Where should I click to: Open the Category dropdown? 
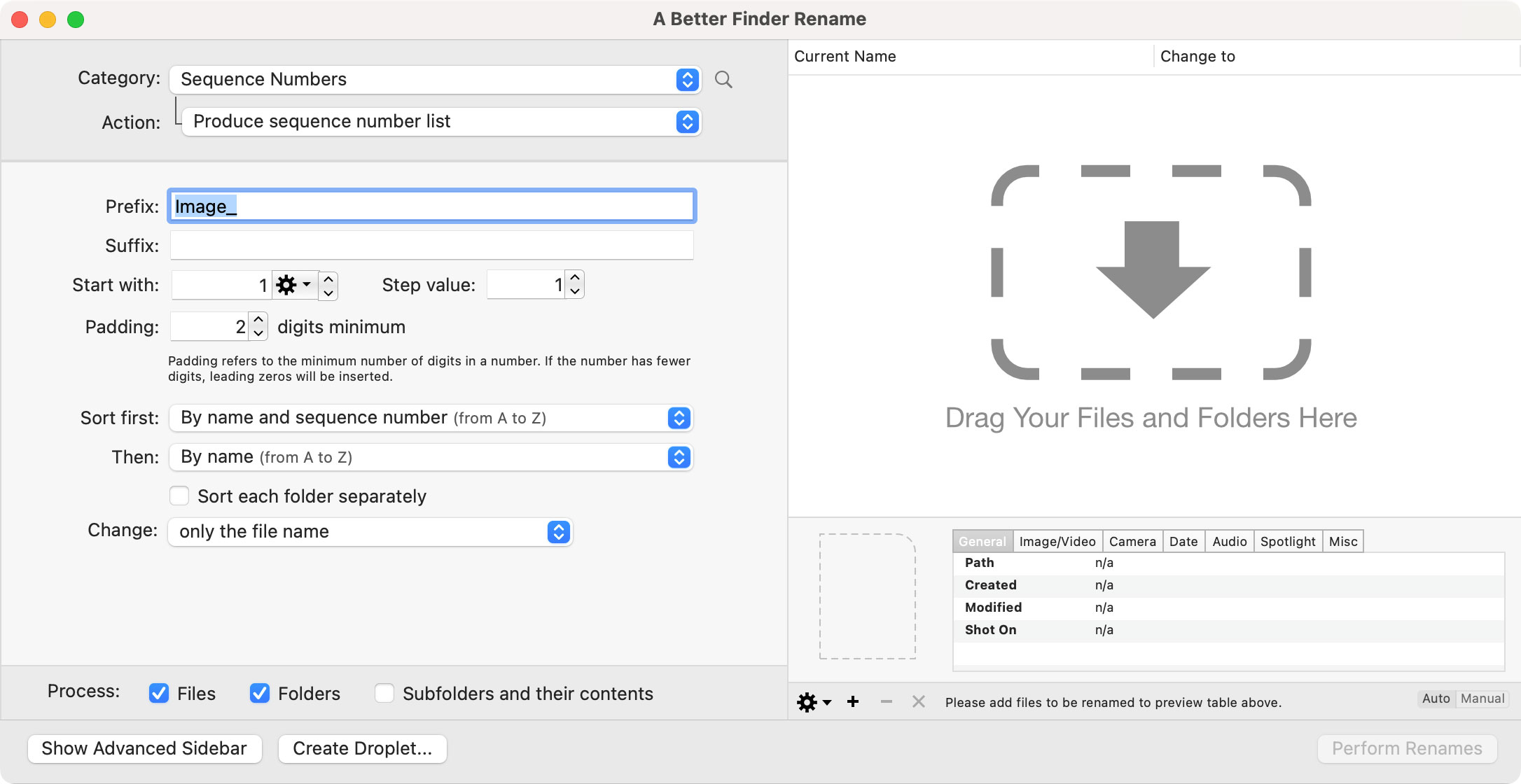tap(435, 80)
